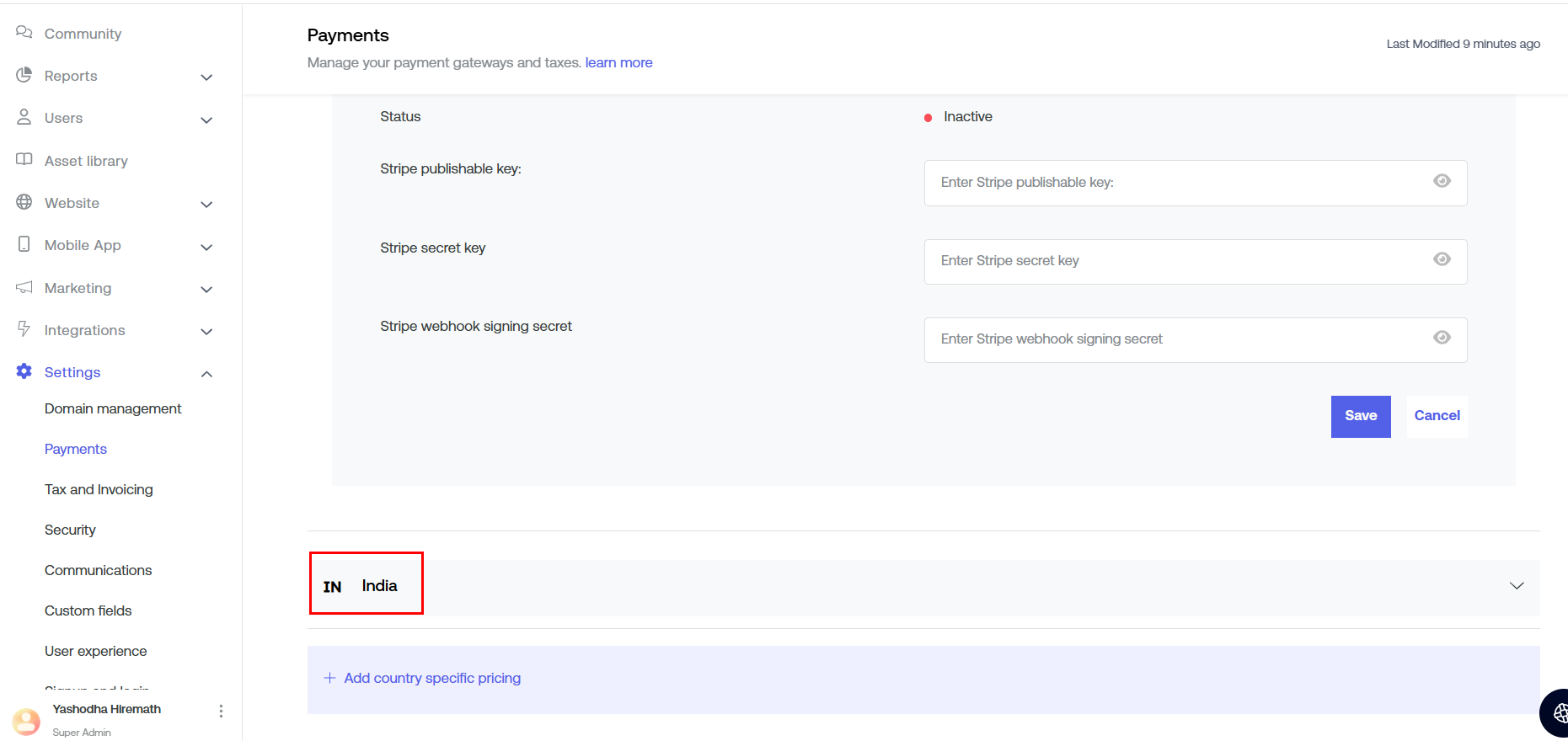This screenshot has width=1568, height=741.
Task: Click the Website globe icon
Action: click(x=24, y=202)
